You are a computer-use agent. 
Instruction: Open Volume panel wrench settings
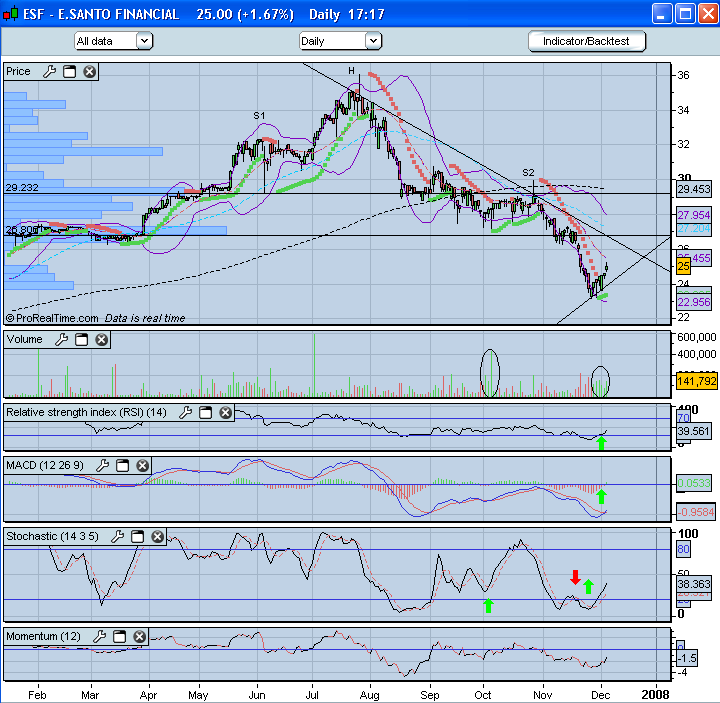point(62,340)
